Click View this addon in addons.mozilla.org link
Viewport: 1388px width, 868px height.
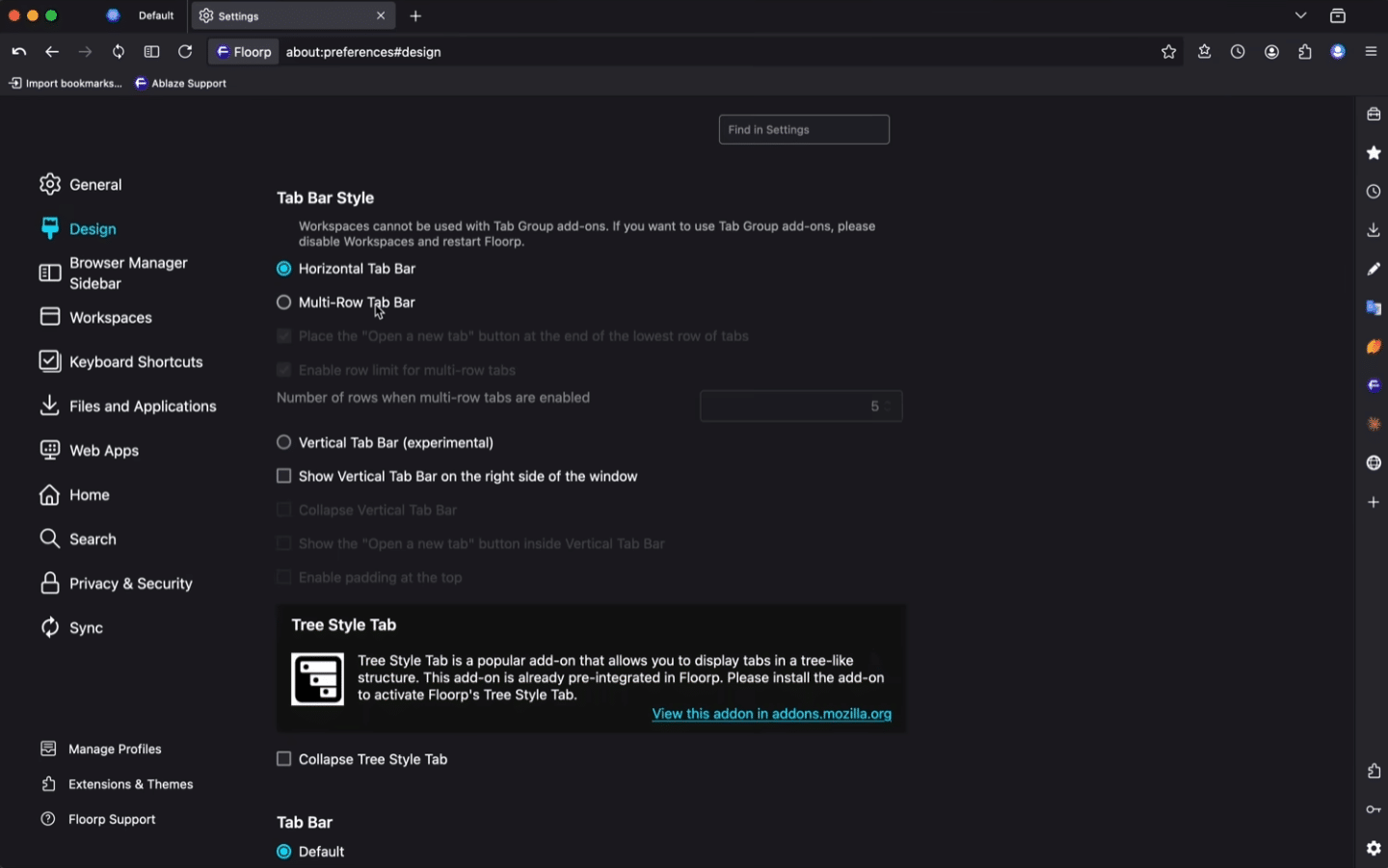pos(771,714)
